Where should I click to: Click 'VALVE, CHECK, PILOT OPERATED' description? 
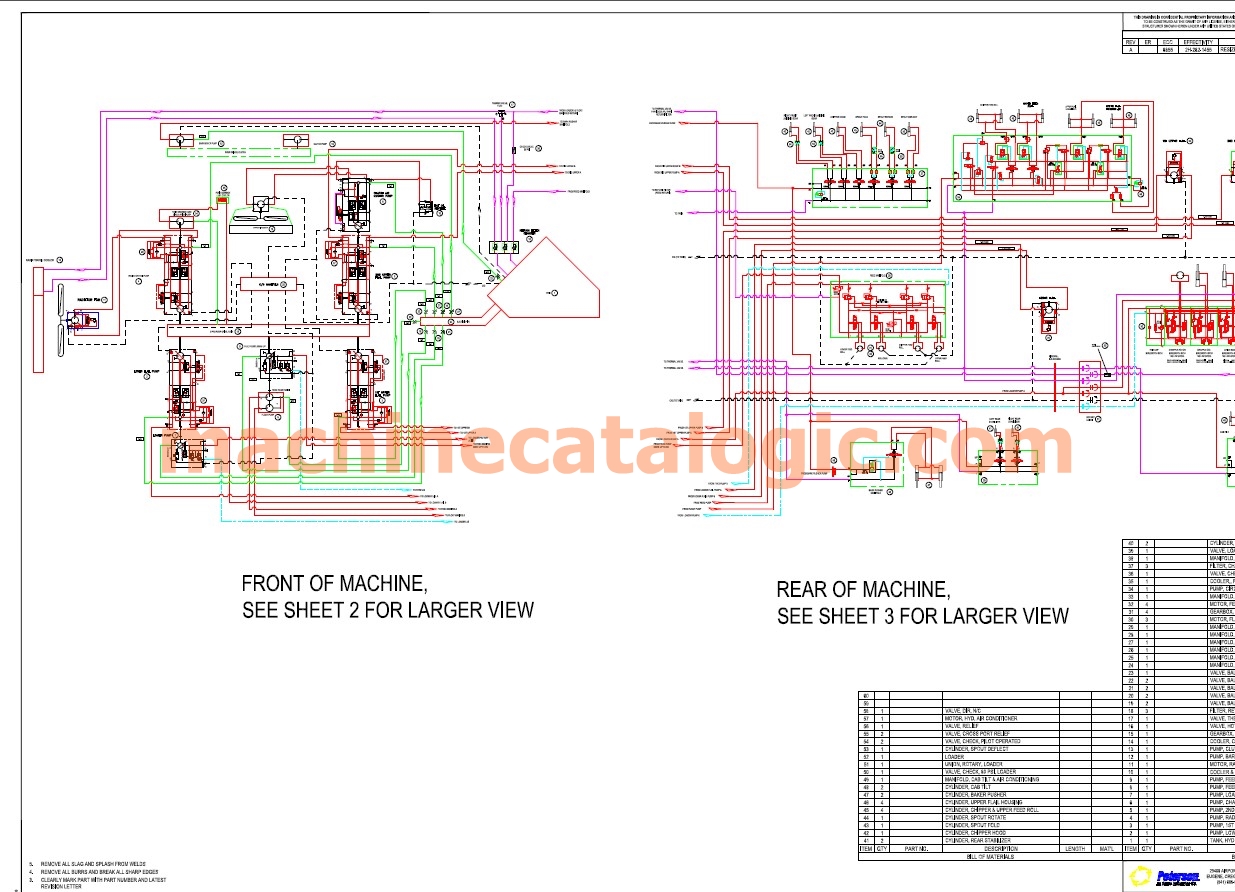click(x=982, y=741)
